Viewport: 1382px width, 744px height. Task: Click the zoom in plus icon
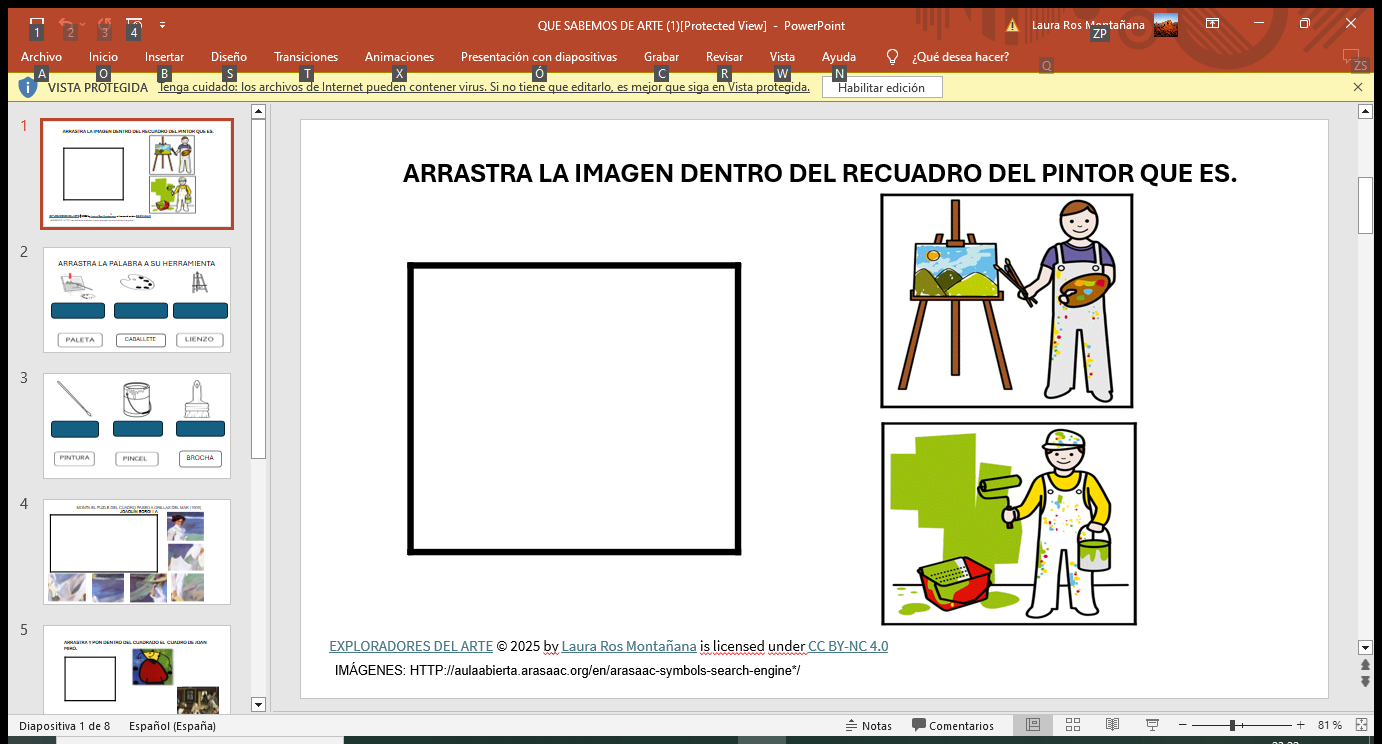click(x=1300, y=725)
